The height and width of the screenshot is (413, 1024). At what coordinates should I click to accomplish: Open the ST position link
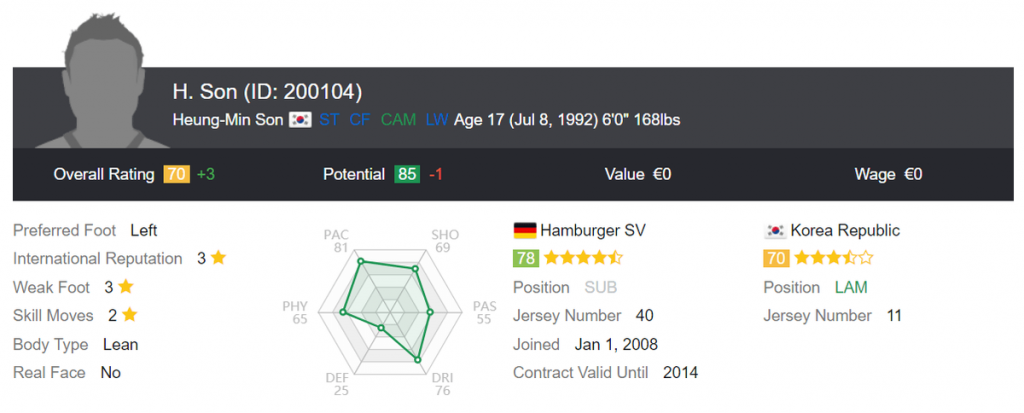329,120
